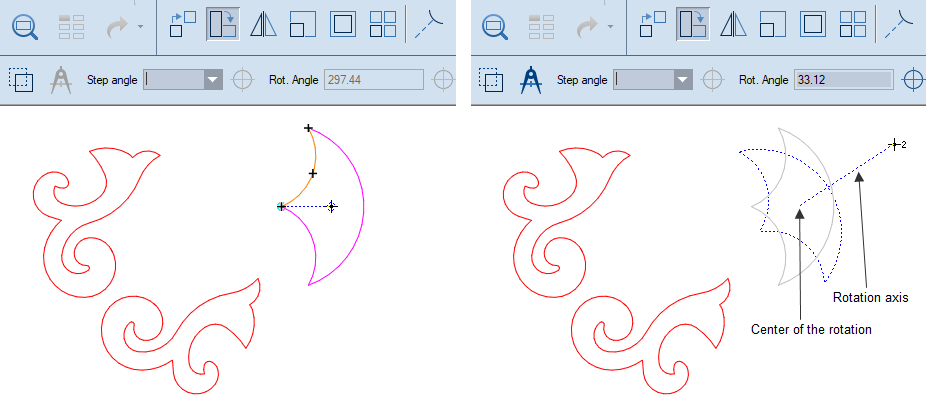Click the magenta crescent arc in left drawing

pos(362,207)
